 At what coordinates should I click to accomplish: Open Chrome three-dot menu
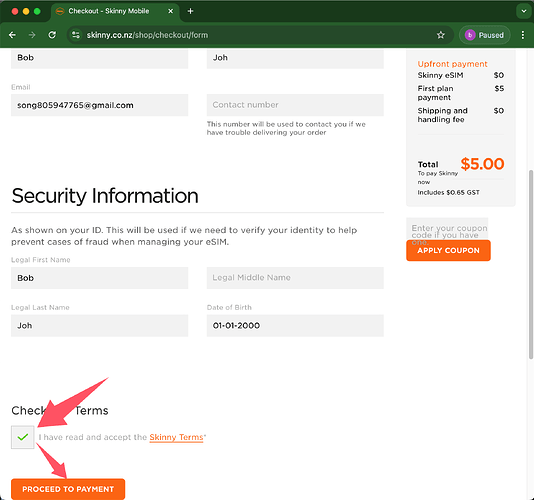(523, 35)
